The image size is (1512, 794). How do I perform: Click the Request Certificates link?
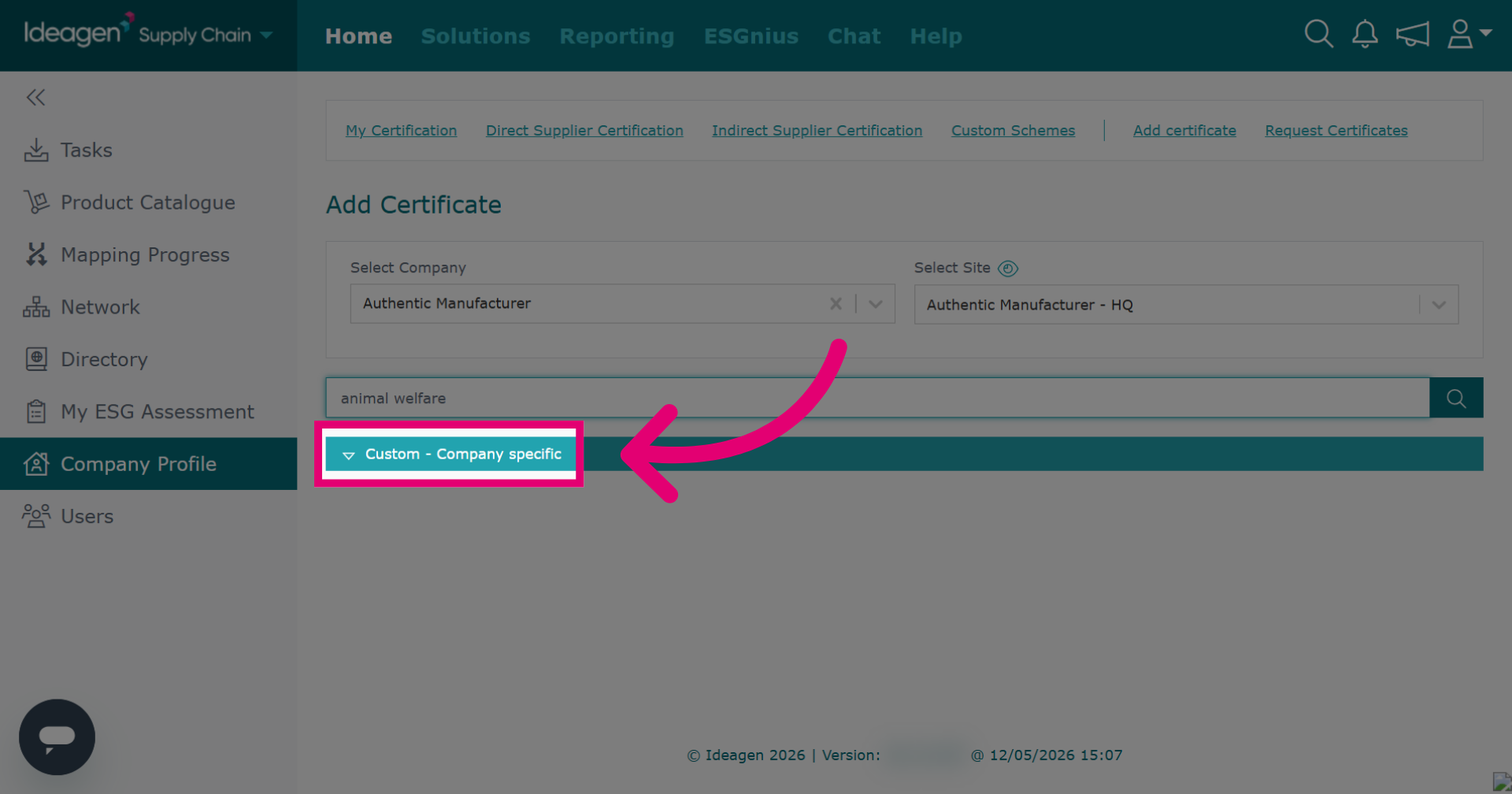(x=1336, y=131)
